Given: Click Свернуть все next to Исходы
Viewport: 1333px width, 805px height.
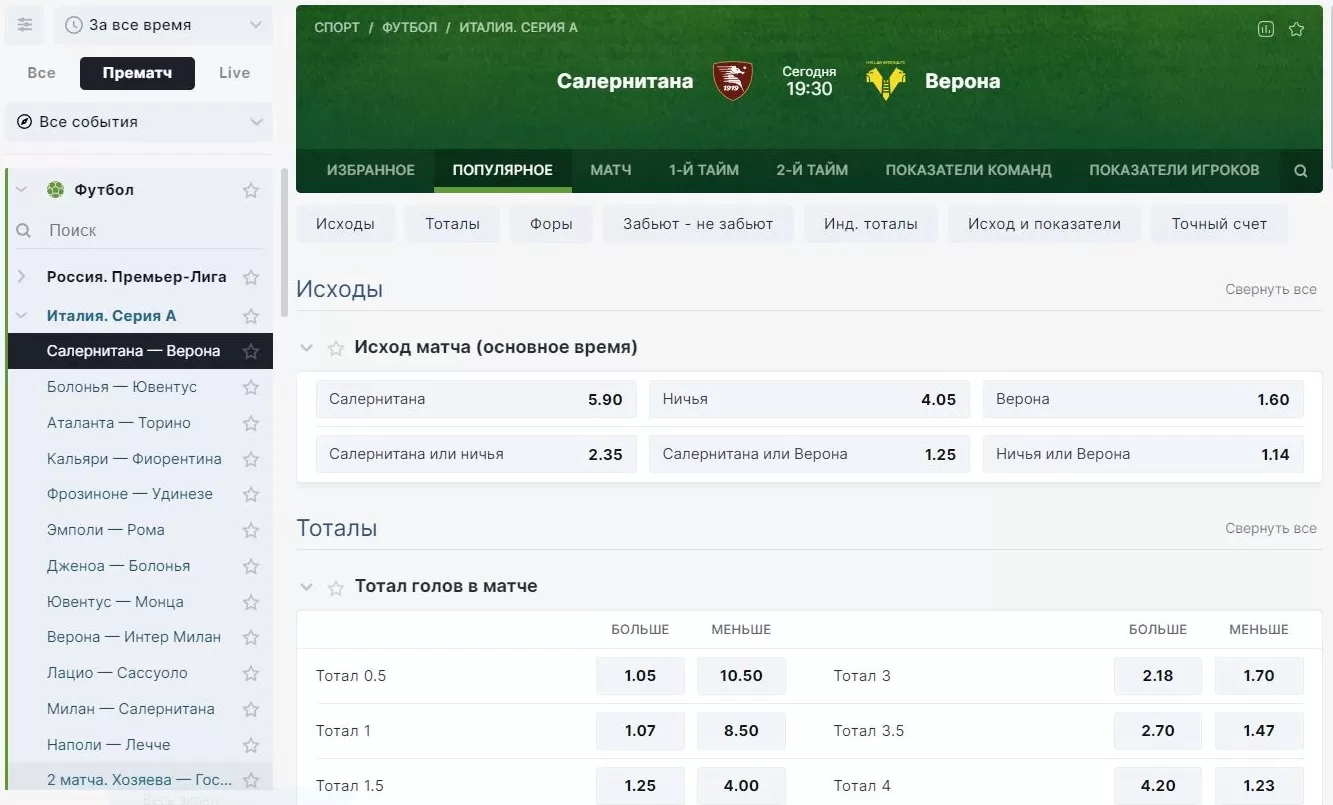Looking at the screenshot, I should (x=1270, y=289).
